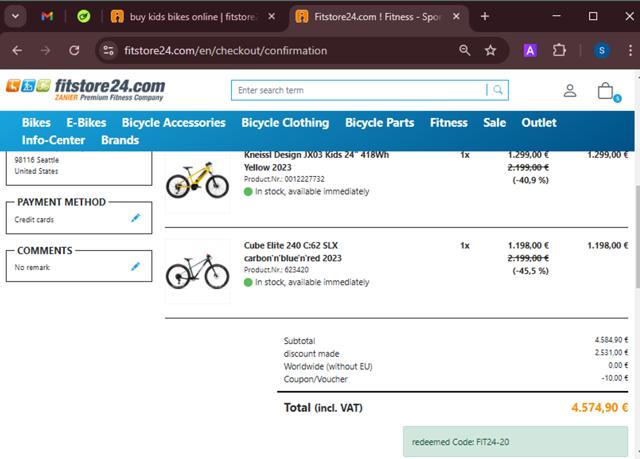
Task: Close the buy kids bikes online tab
Action: point(271,16)
